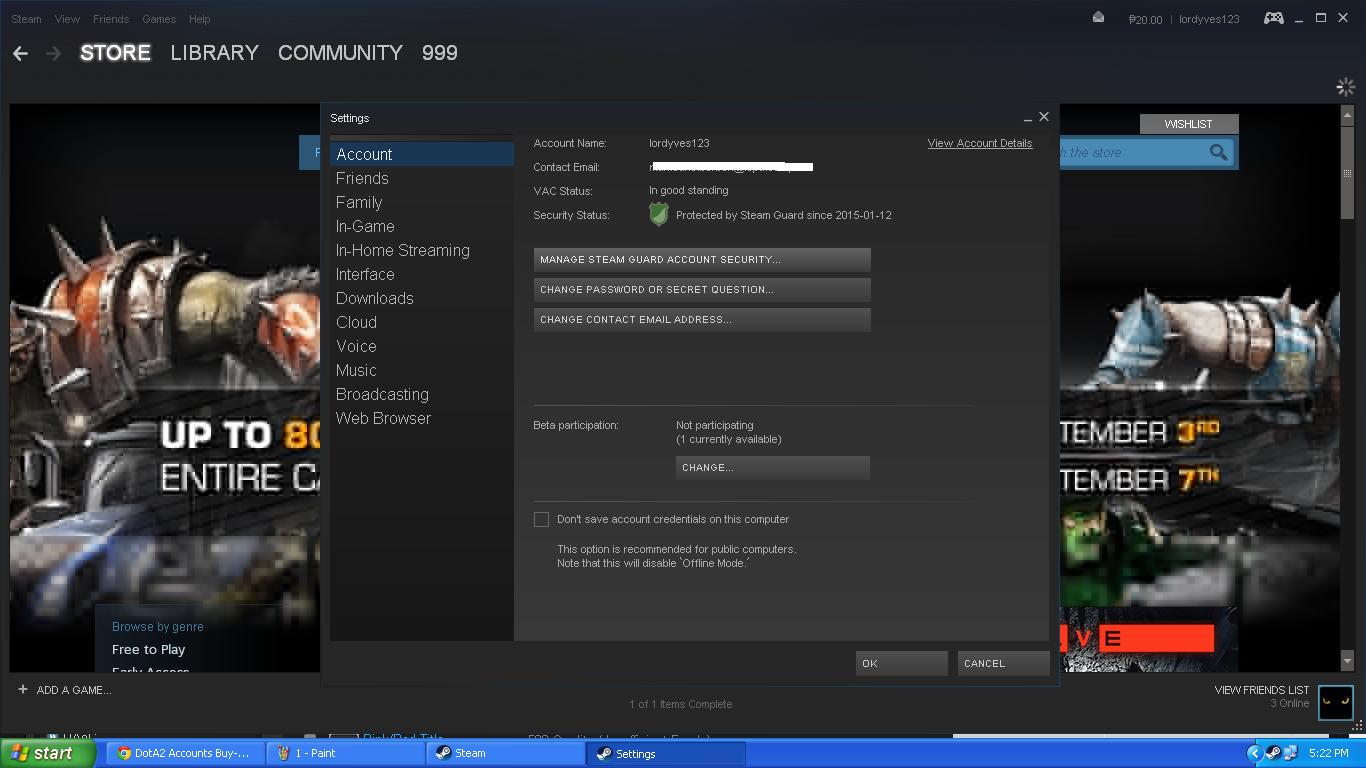Select Interface settings category

[x=421, y=274]
